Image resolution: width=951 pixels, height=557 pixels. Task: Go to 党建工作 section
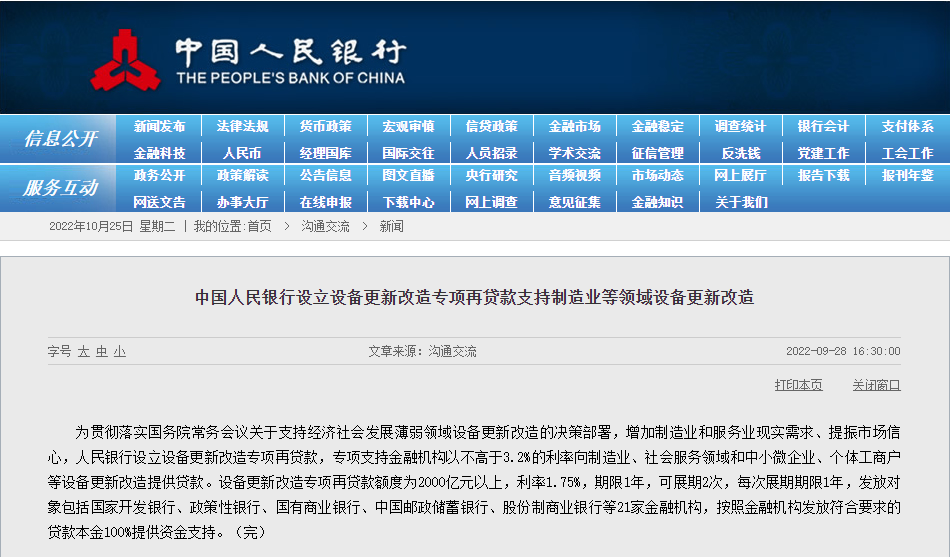click(x=824, y=153)
